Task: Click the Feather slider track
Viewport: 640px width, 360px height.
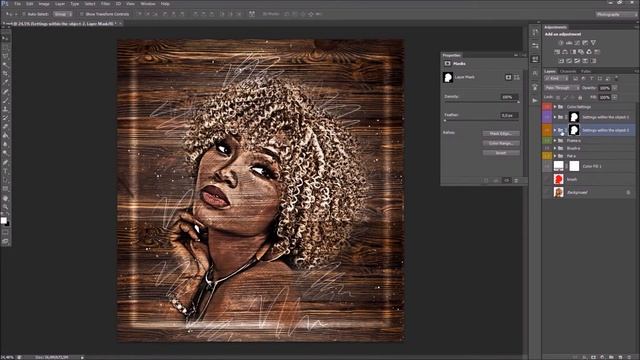Action: click(482, 120)
